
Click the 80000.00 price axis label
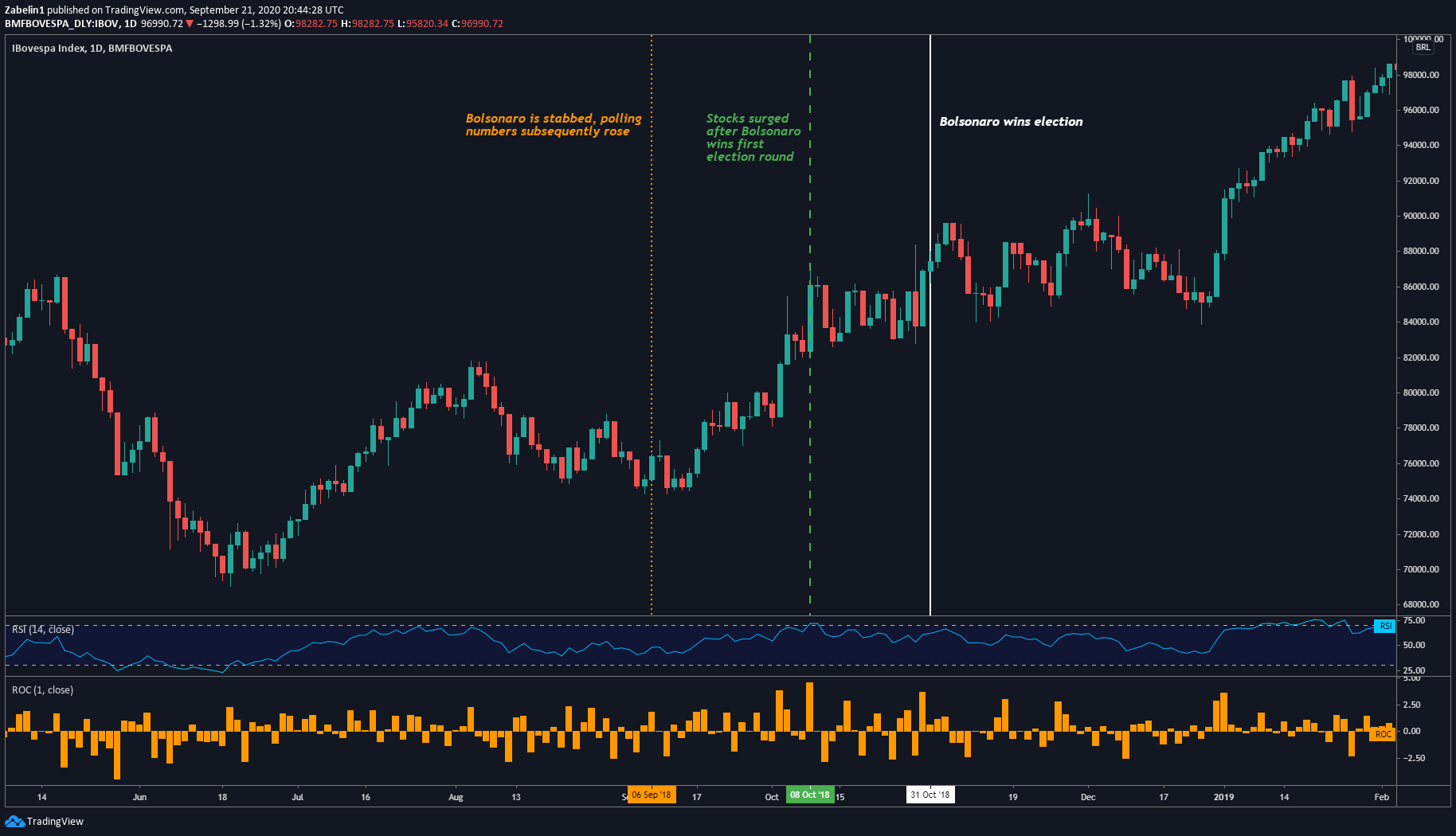[x=1421, y=393]
